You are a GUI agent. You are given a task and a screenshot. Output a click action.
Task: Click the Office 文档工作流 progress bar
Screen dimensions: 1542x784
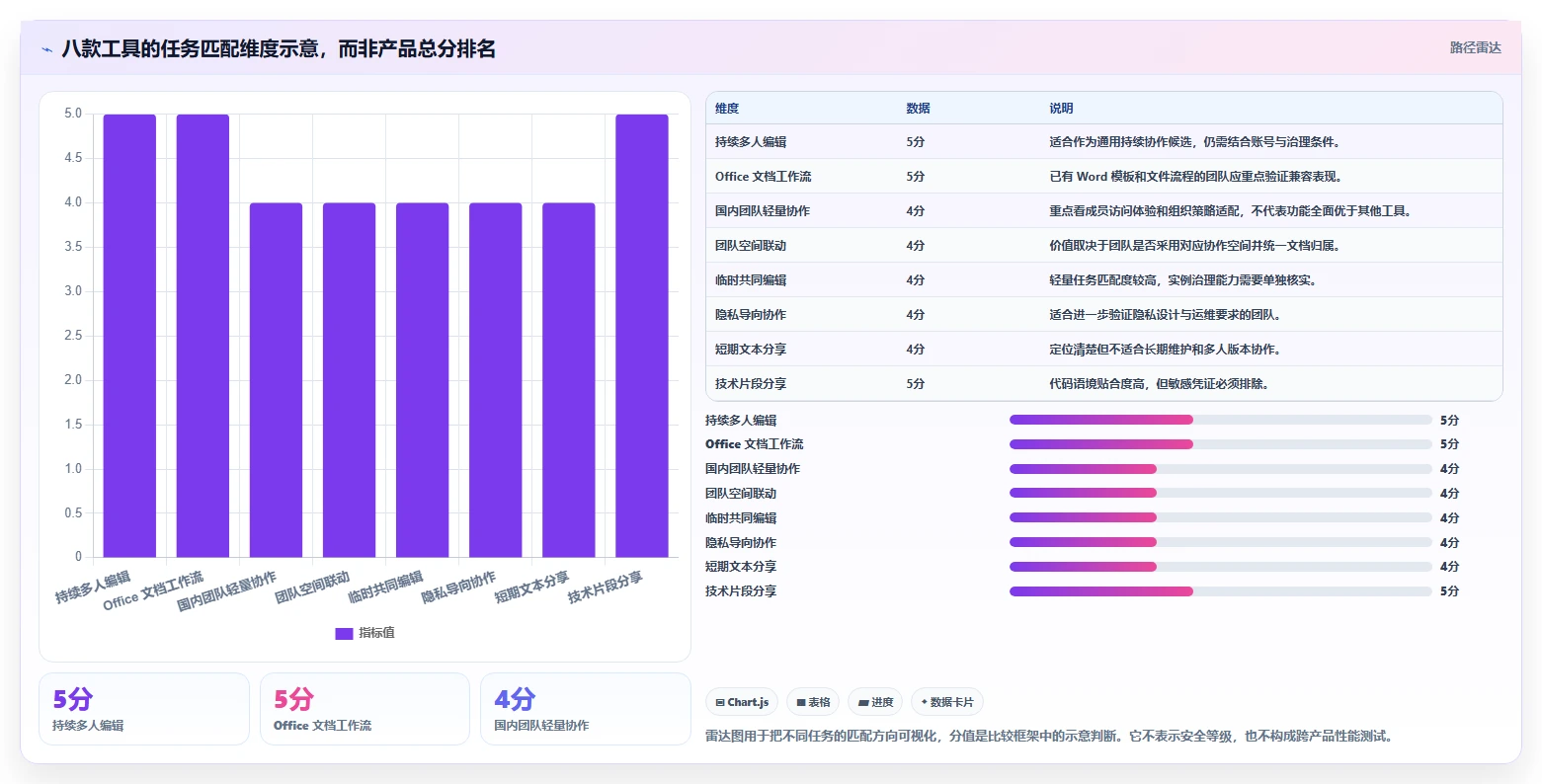[x=1220, y=444]
